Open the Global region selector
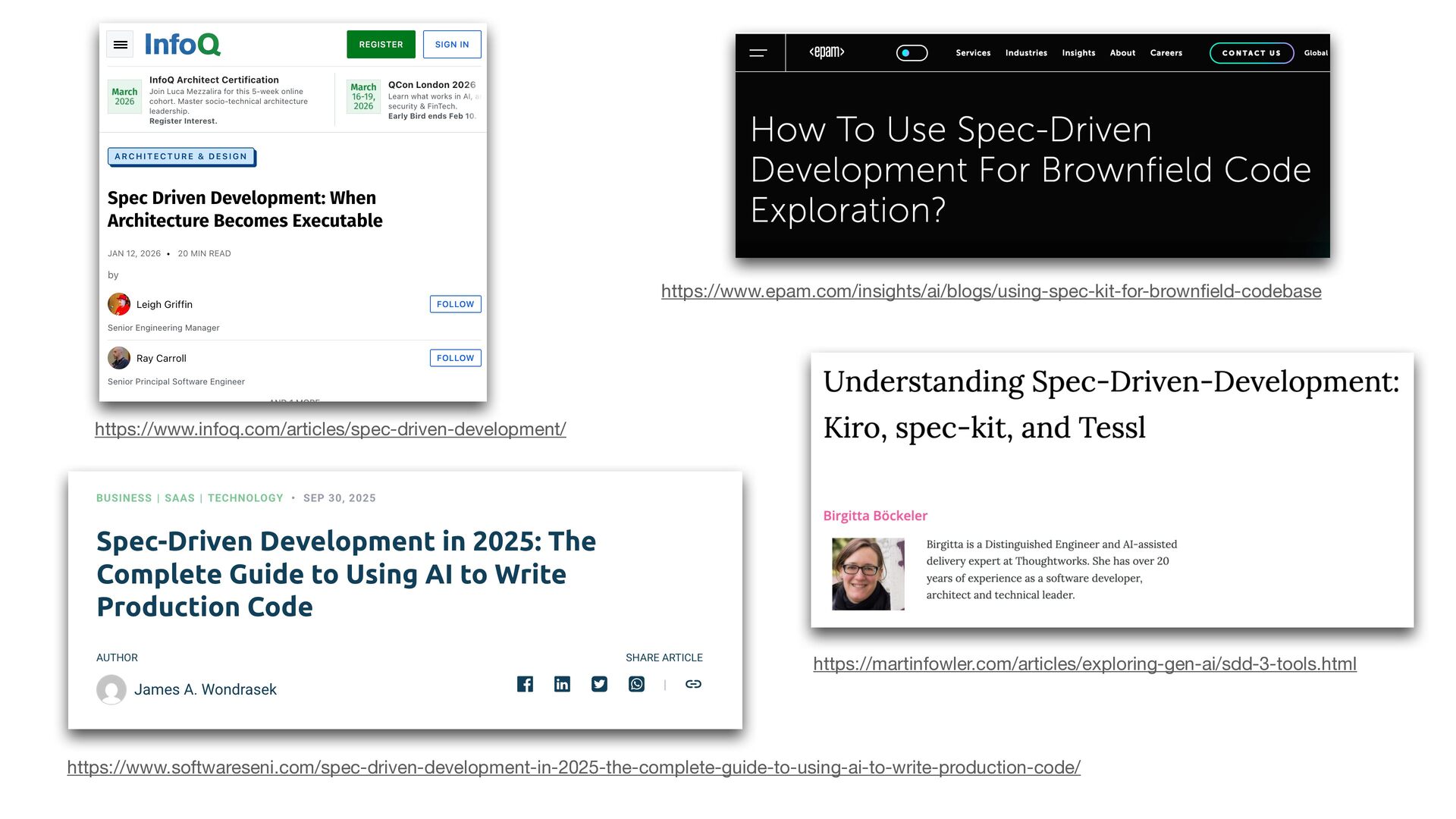Viewport: 1456px width, 819px height. pos(1316,53)
